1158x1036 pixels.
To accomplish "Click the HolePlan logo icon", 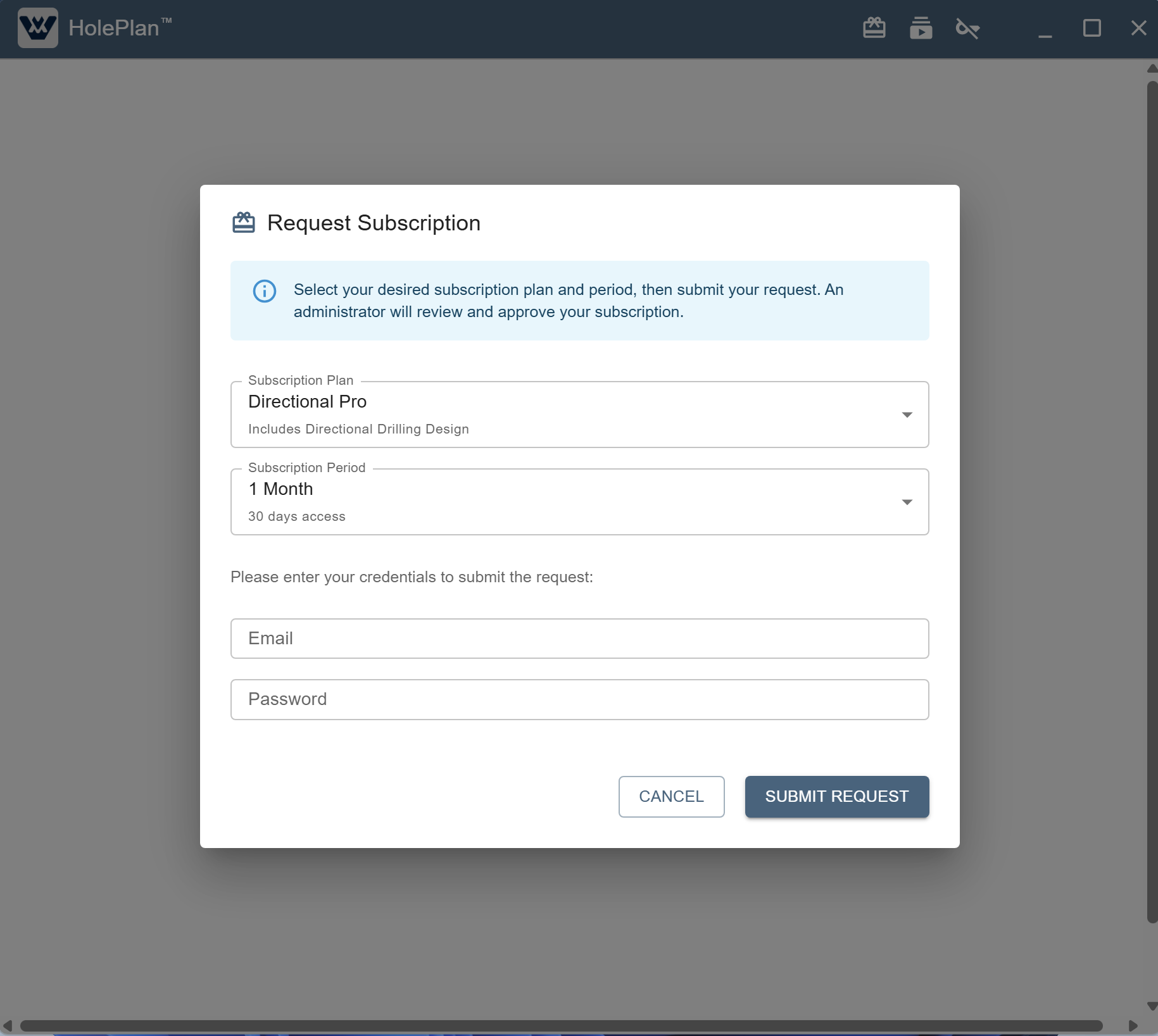I will (x=38, y=28).
